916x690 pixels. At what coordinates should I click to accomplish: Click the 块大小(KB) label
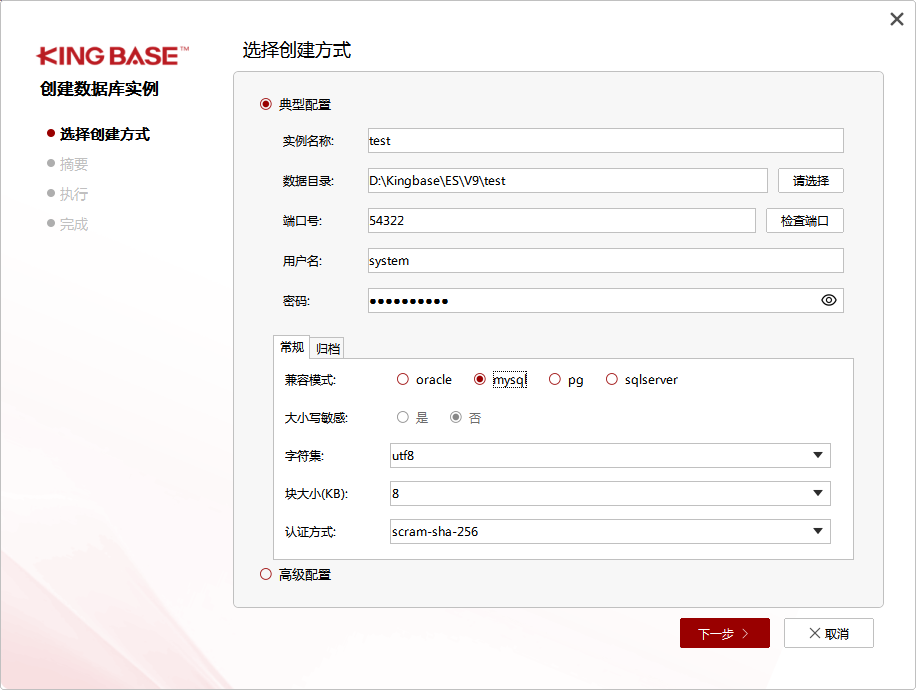[x=316, y=494]
